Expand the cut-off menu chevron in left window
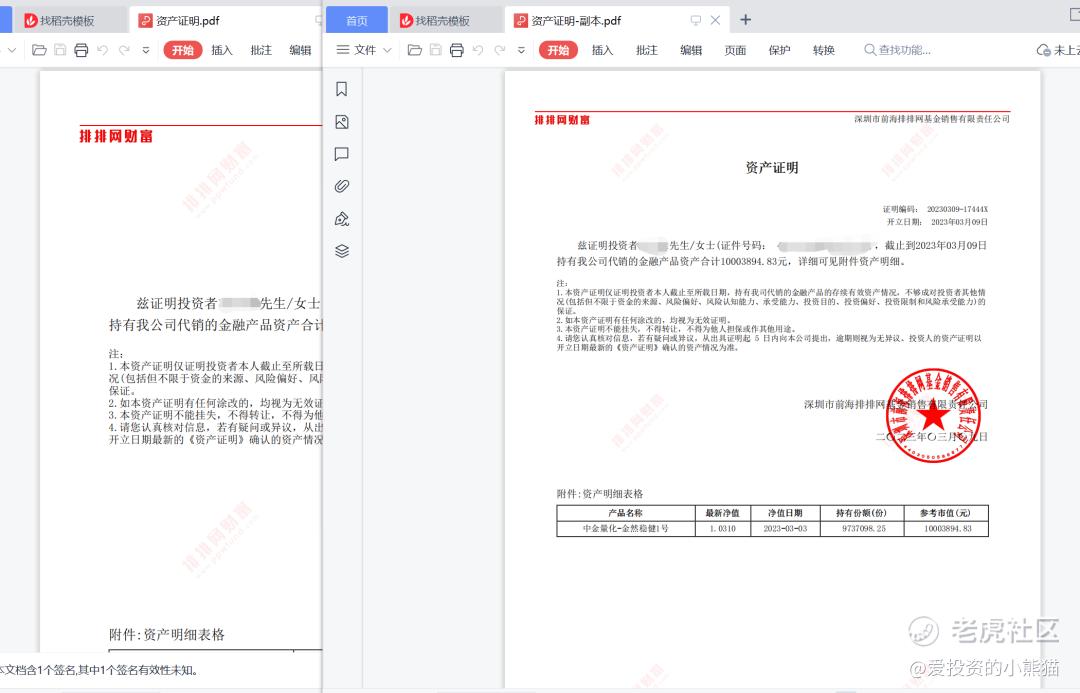 coord(12,50)
